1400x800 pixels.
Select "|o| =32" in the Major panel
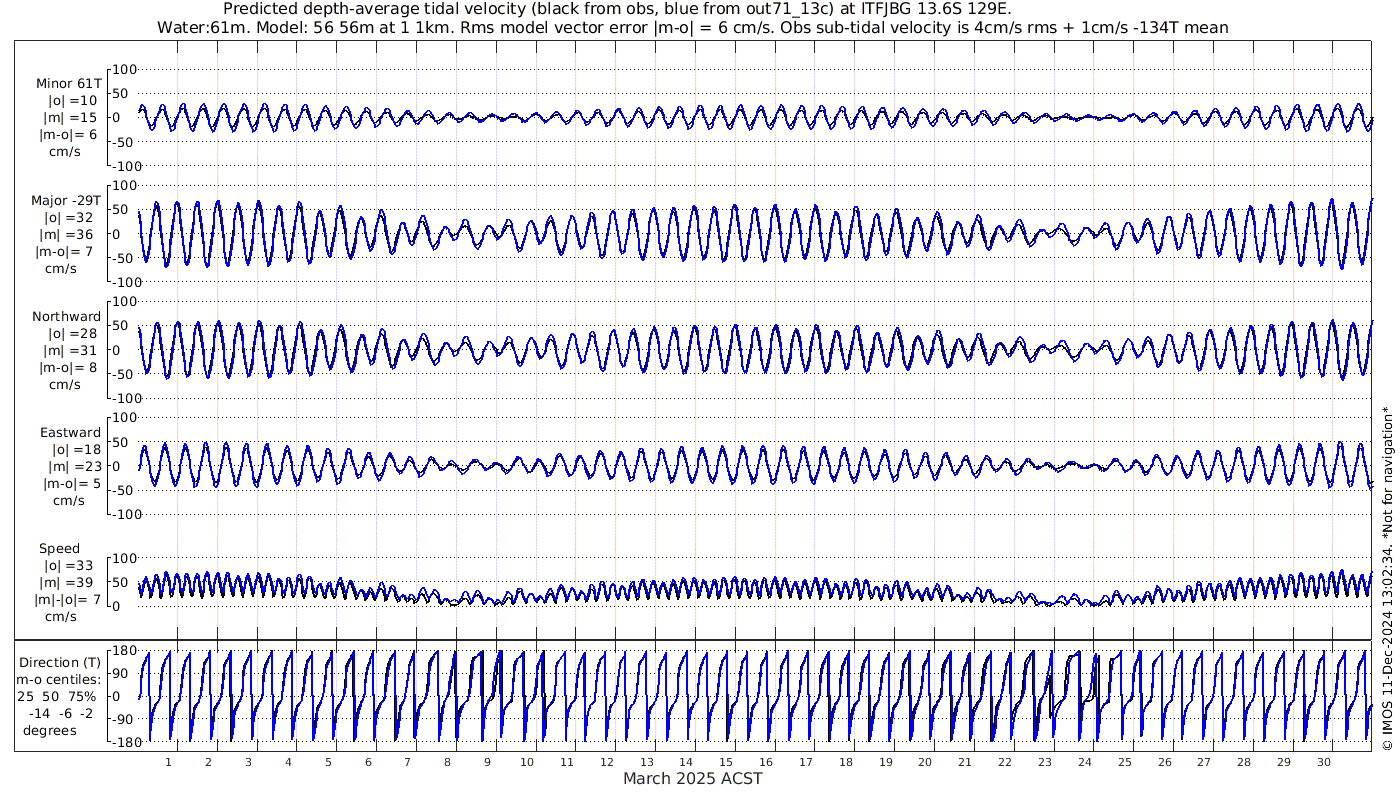pos(71,218)
